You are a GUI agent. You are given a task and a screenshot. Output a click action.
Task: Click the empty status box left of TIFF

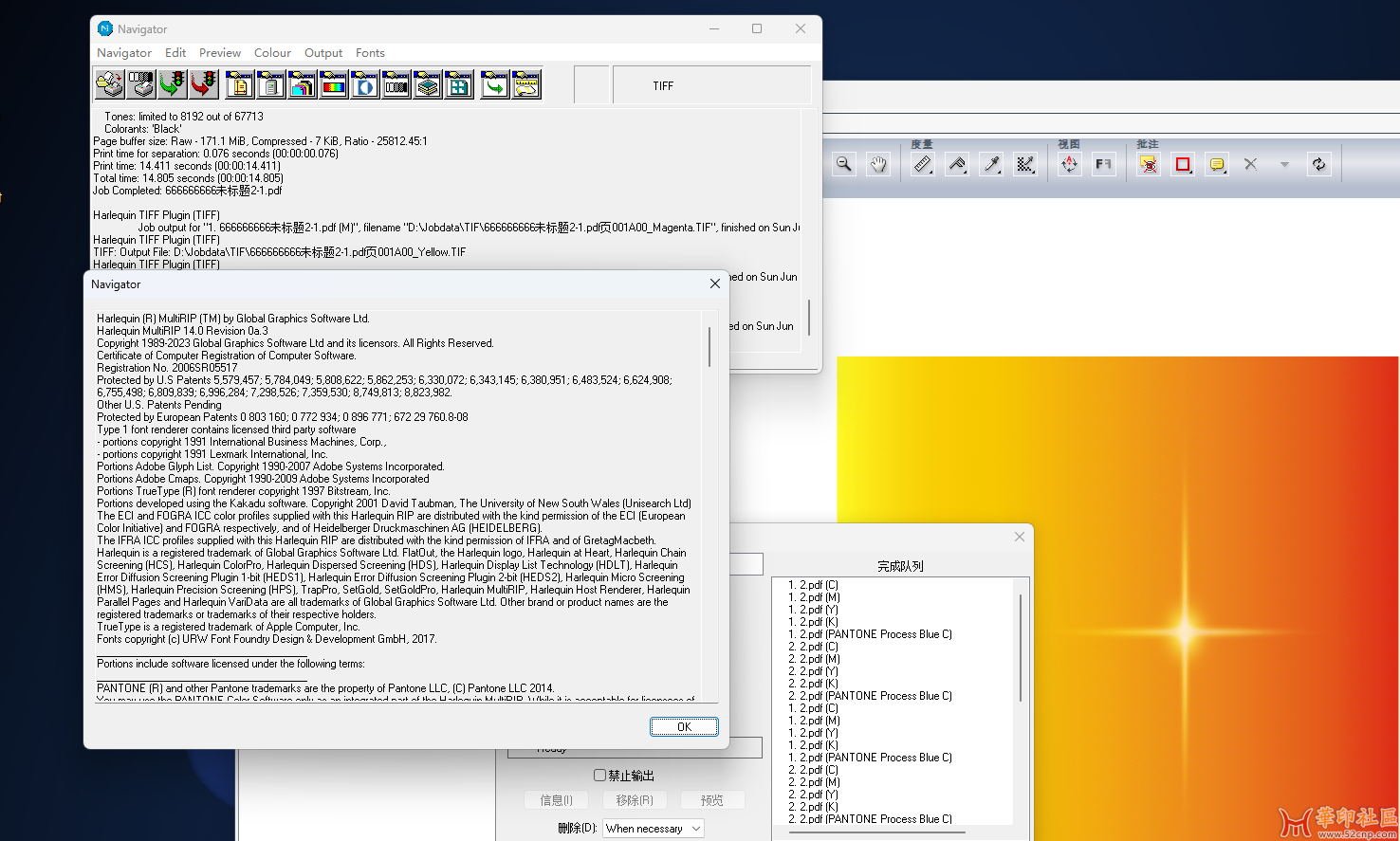coord(592,85)
